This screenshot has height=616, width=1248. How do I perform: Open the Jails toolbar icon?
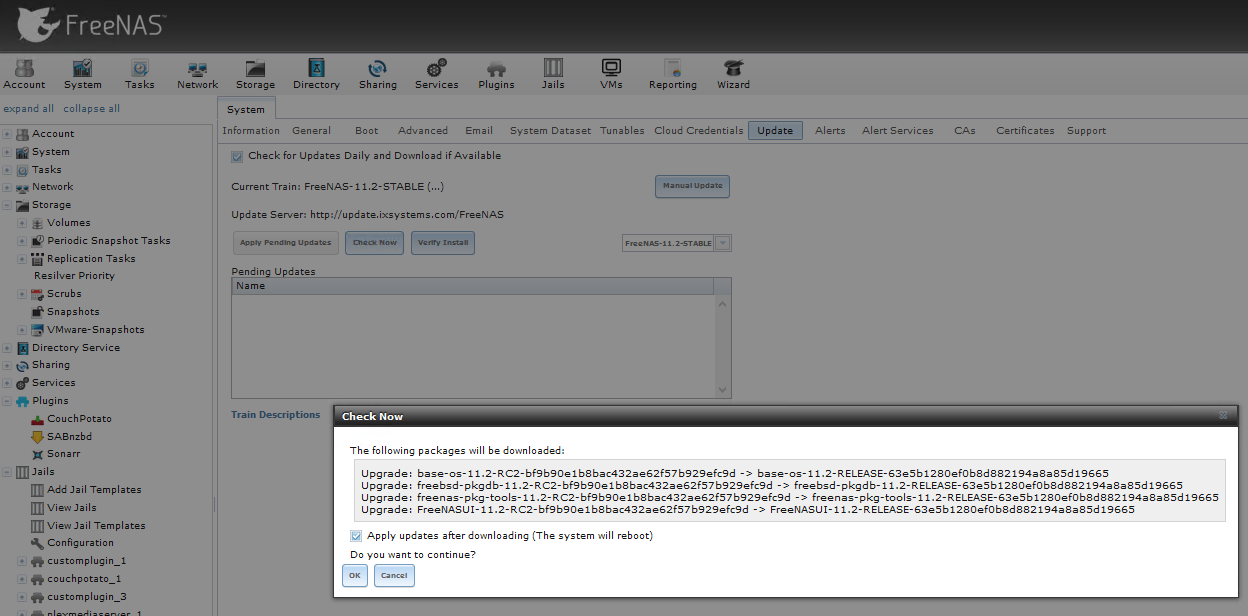pyautogui.click(x=553, y=74)
